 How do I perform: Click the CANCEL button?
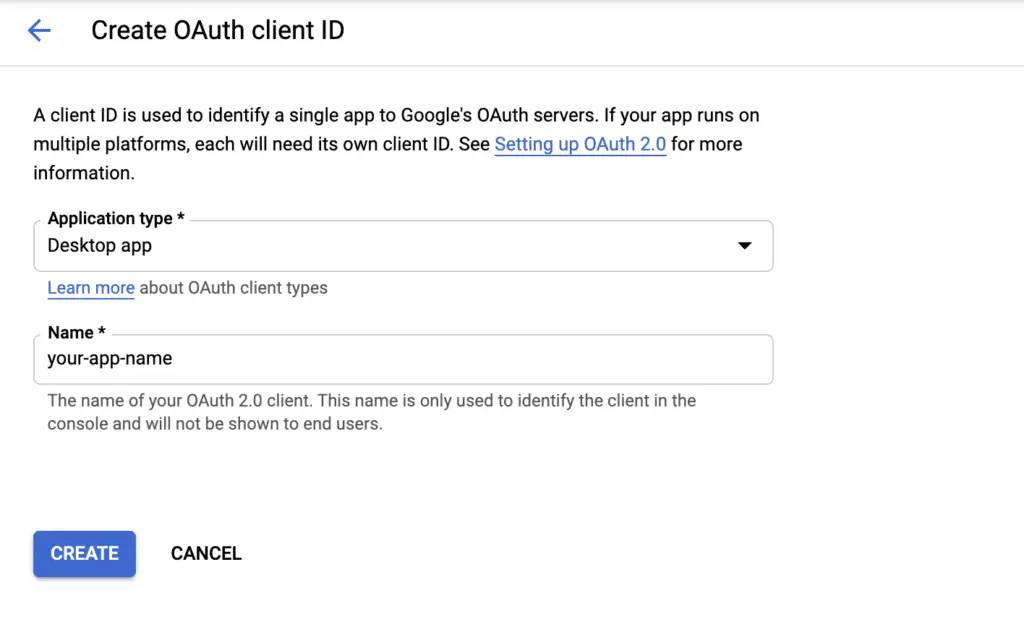206,553
